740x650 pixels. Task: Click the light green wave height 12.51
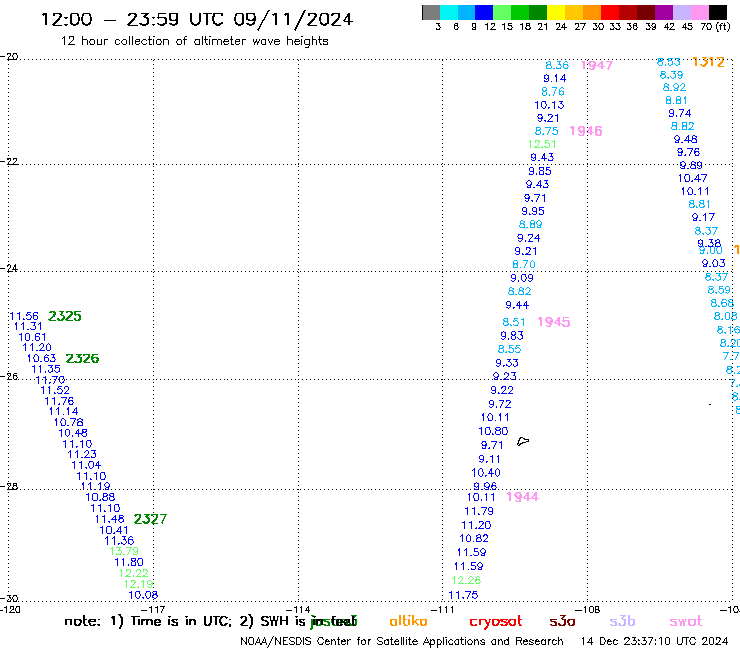pyautogui.click(x=542, y=144)
